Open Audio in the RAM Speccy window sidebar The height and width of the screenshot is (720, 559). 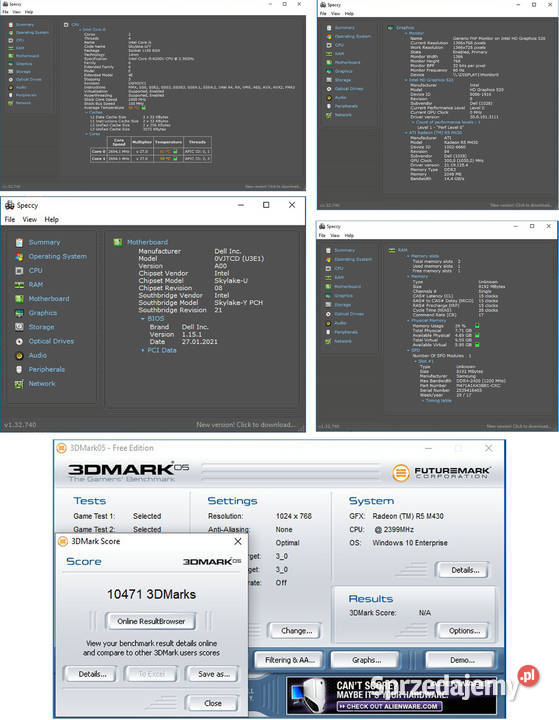pos(340,323)
